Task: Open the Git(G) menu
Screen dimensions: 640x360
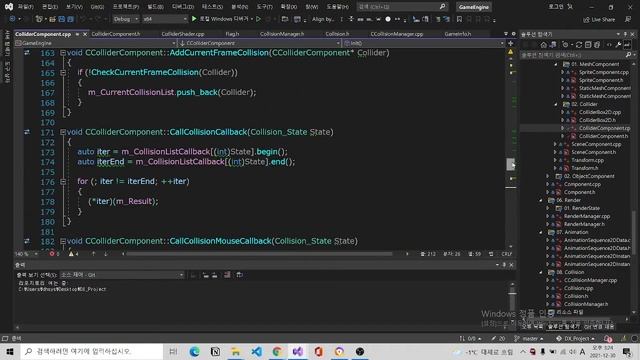Action: [x=97, y=7]
